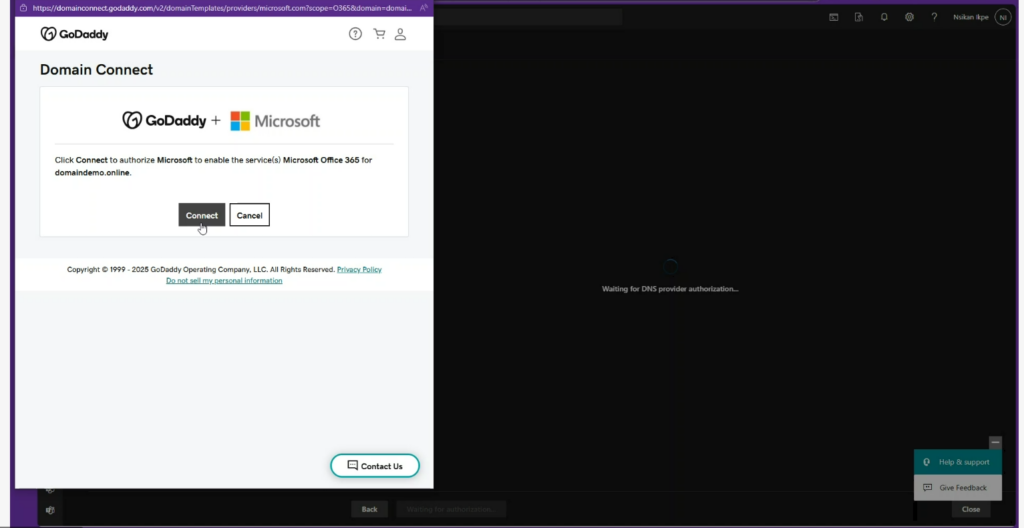Open the Nsikan Ikpe account avatar
The image size is (1024, 528).
[x=1002, y=17]
